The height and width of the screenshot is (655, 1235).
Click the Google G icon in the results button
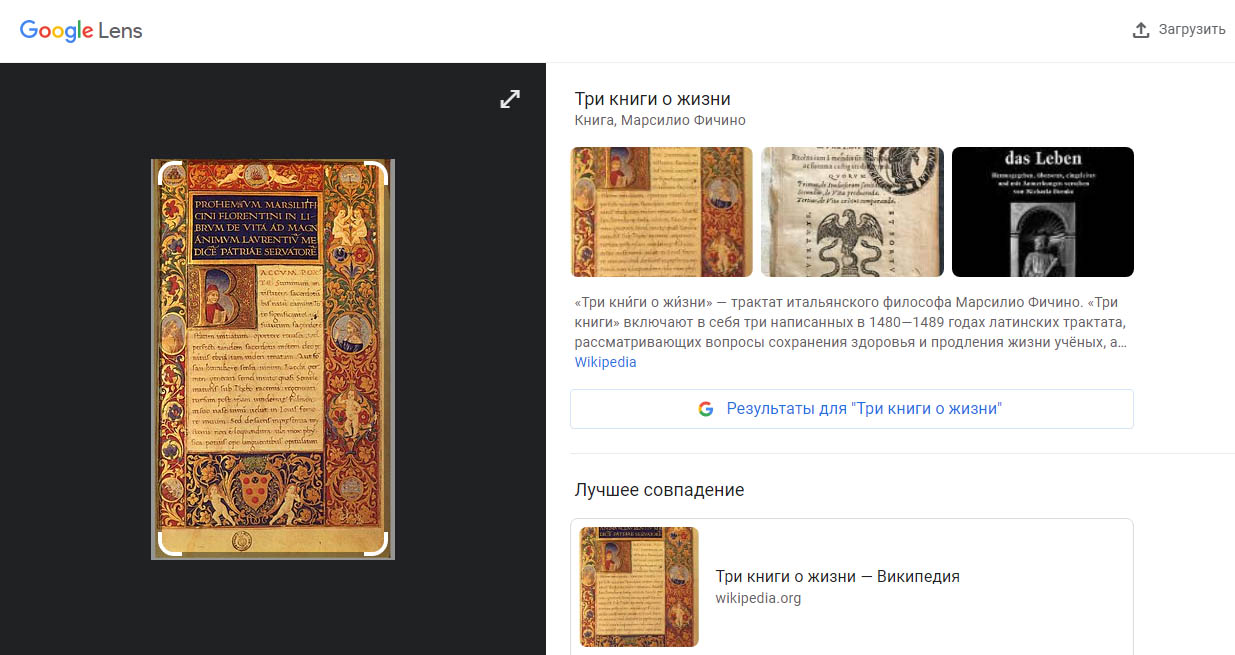tap(706, 409)
